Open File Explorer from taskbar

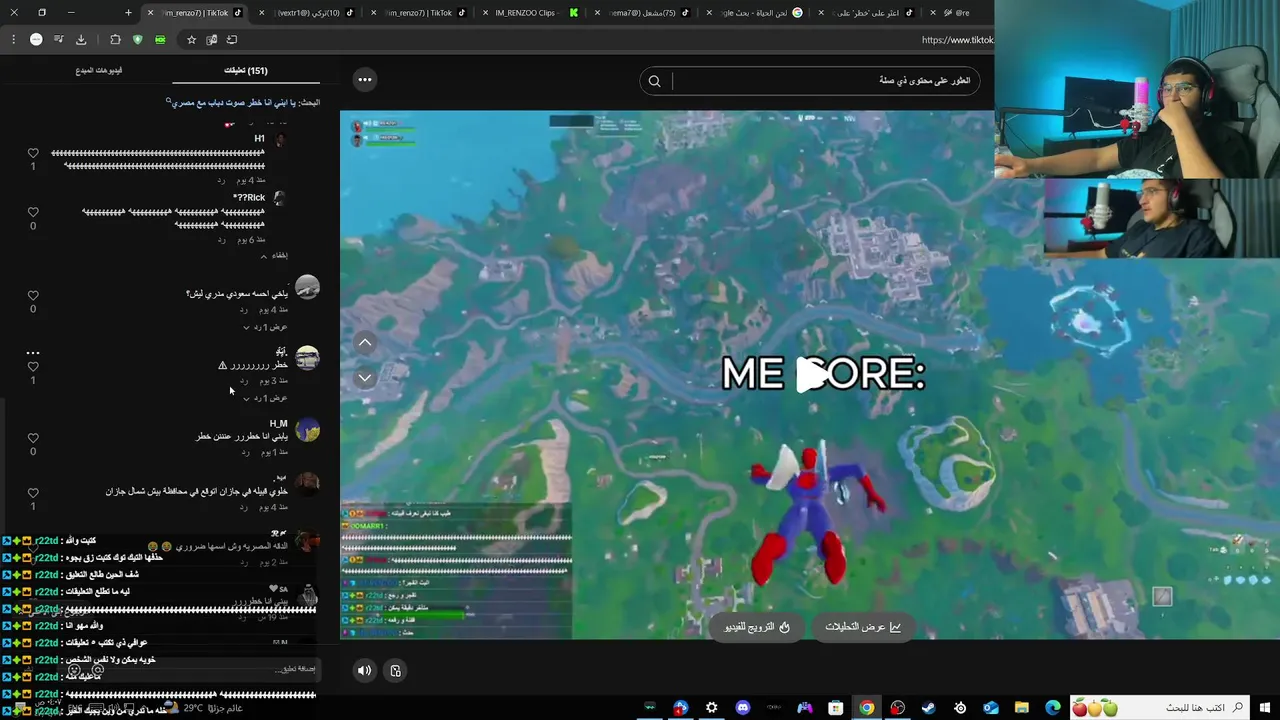click(1021, 708)
